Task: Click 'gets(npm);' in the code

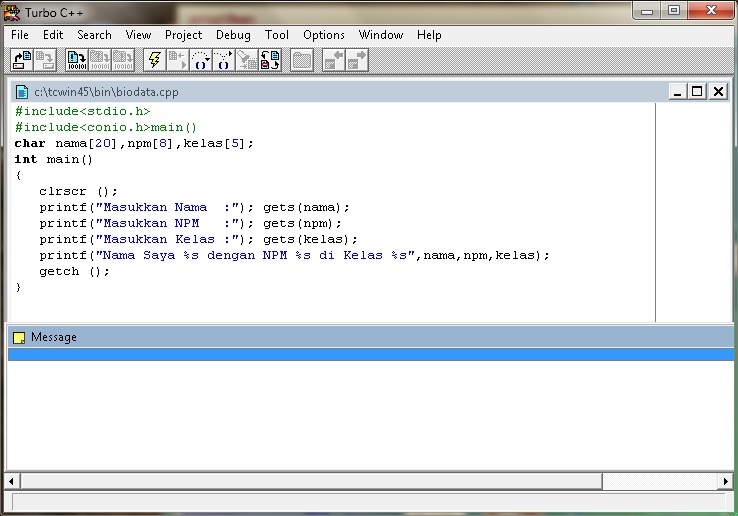Action: (302, 223)
